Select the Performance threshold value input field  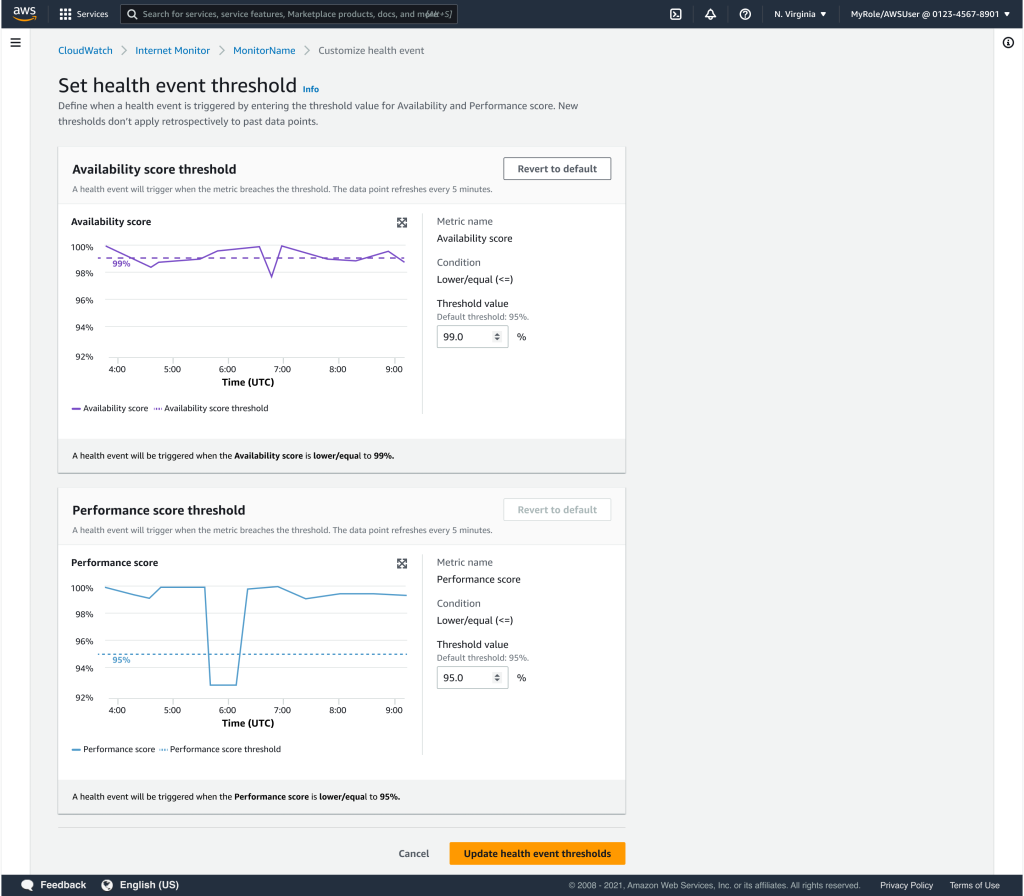[x=465, y=677]
